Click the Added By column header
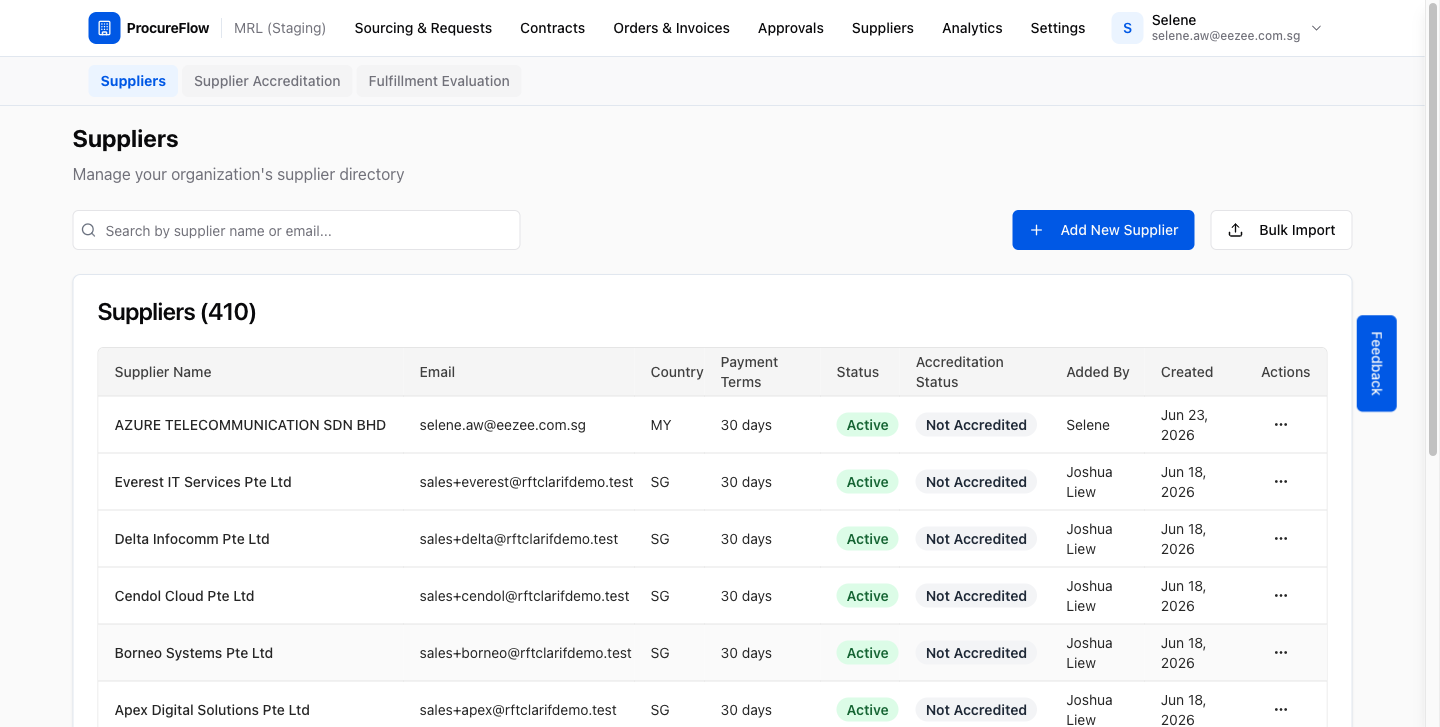Viewport: 1440px width, 727px height. [x=1097, y=372]
